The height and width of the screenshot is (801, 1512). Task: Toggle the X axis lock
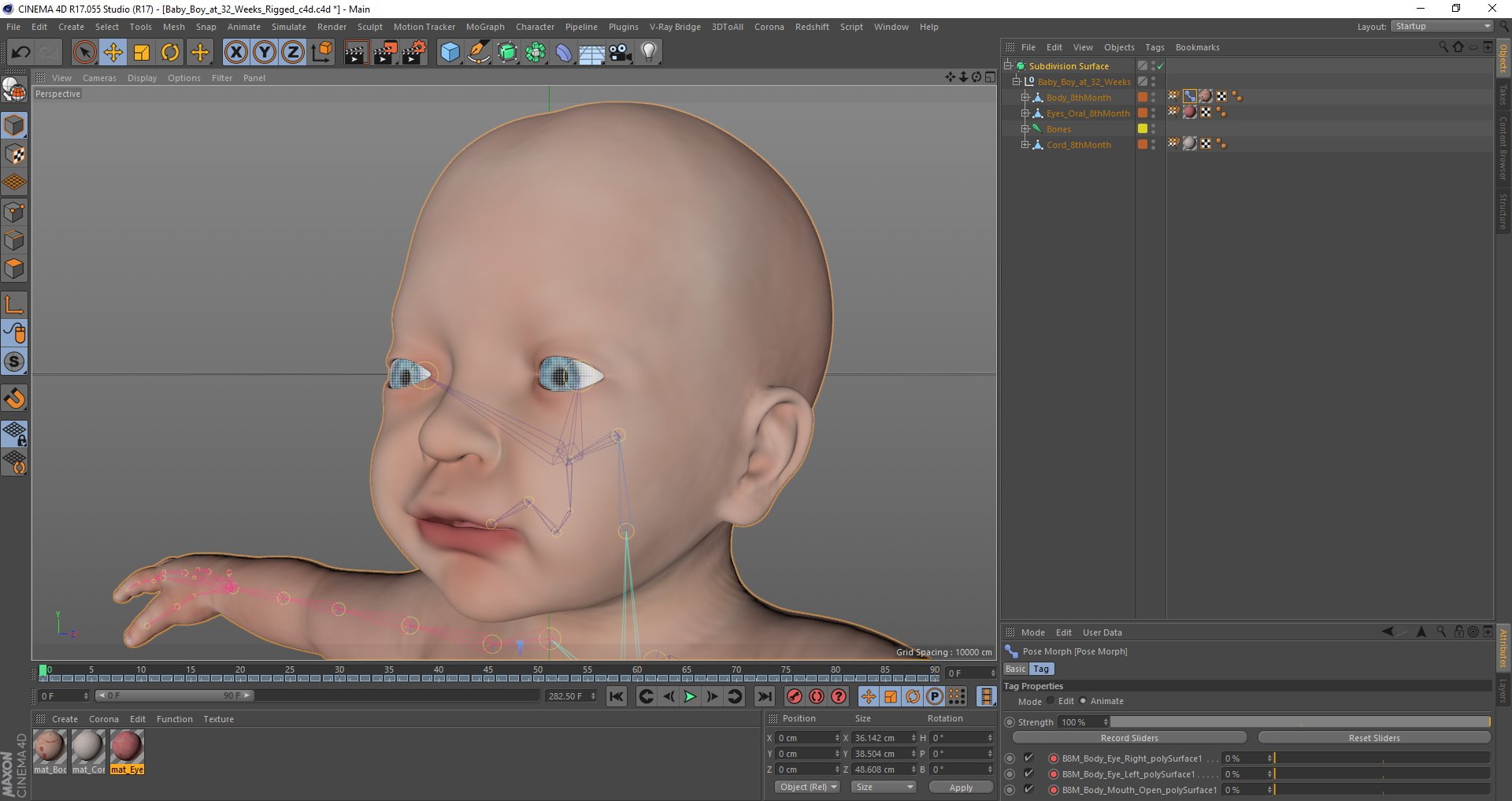(x=235, y=53)
